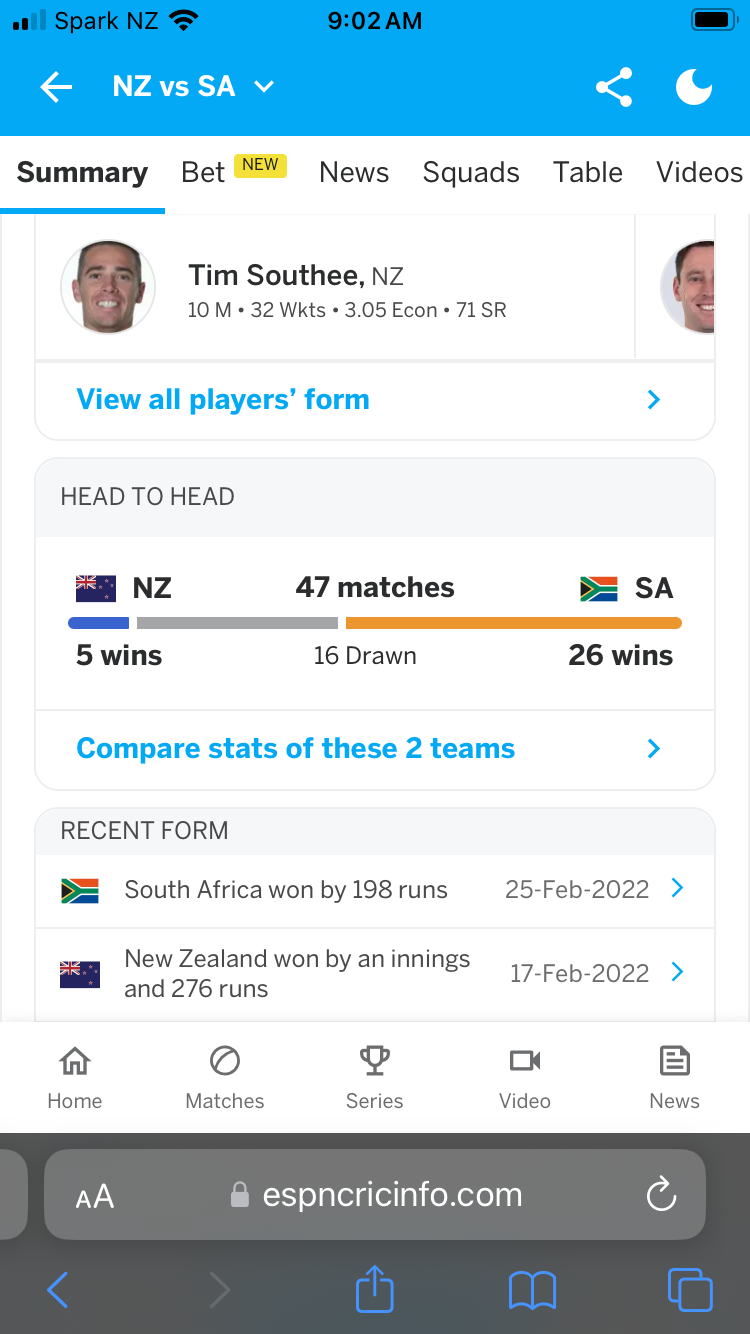Reload the page with the refresh icon
The height and width of the screenshot is (1334, 750).
pos(661,1195)
